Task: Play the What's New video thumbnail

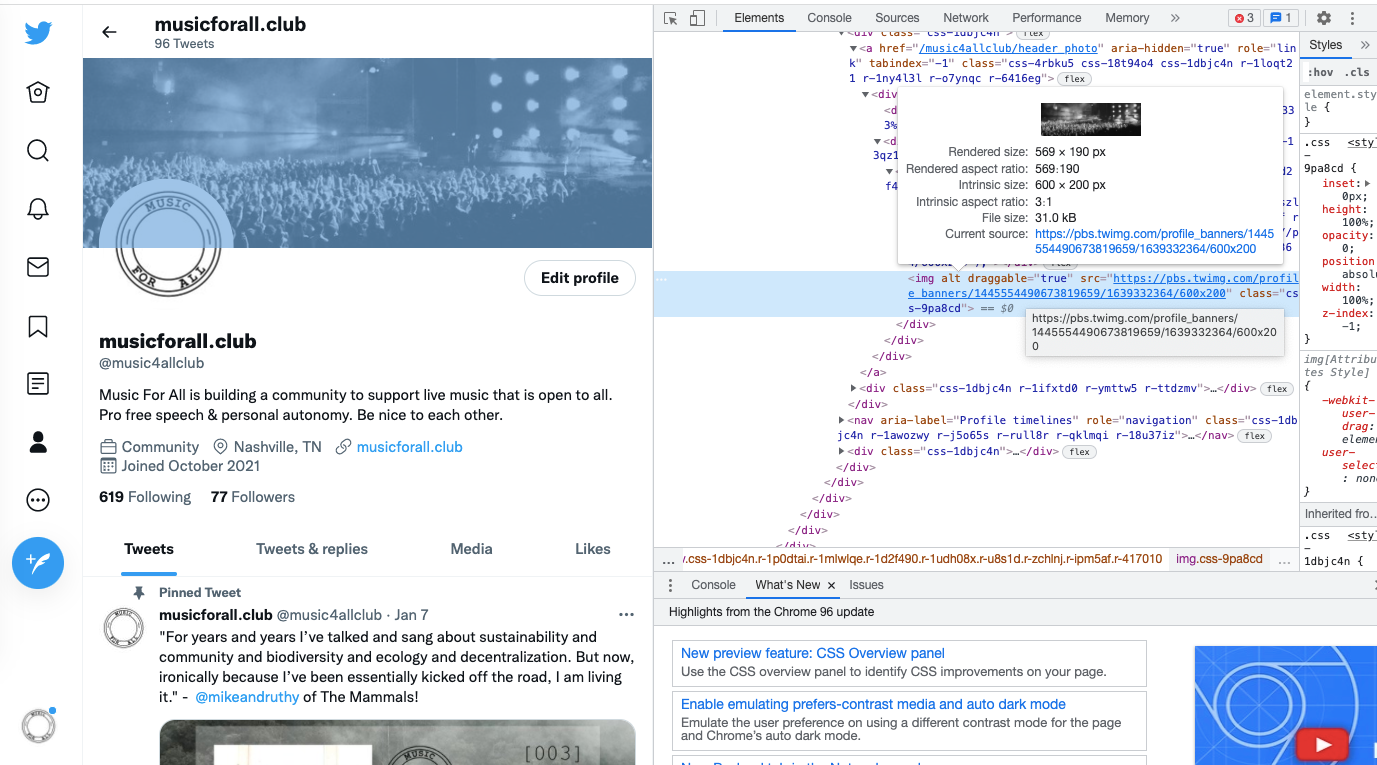Action: [x=1323, y=744]
